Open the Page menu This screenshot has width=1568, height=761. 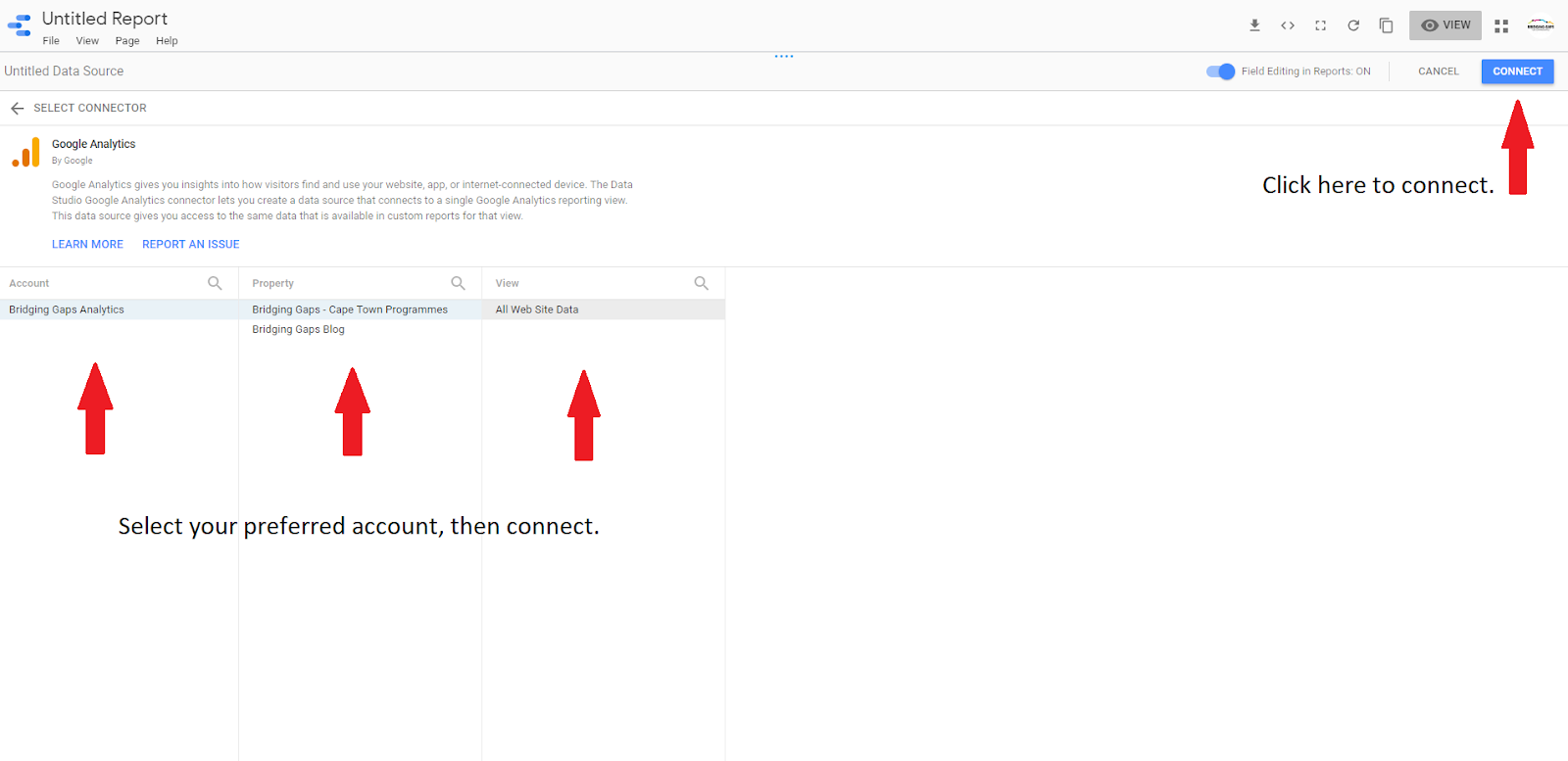click(x=127, y=41)
